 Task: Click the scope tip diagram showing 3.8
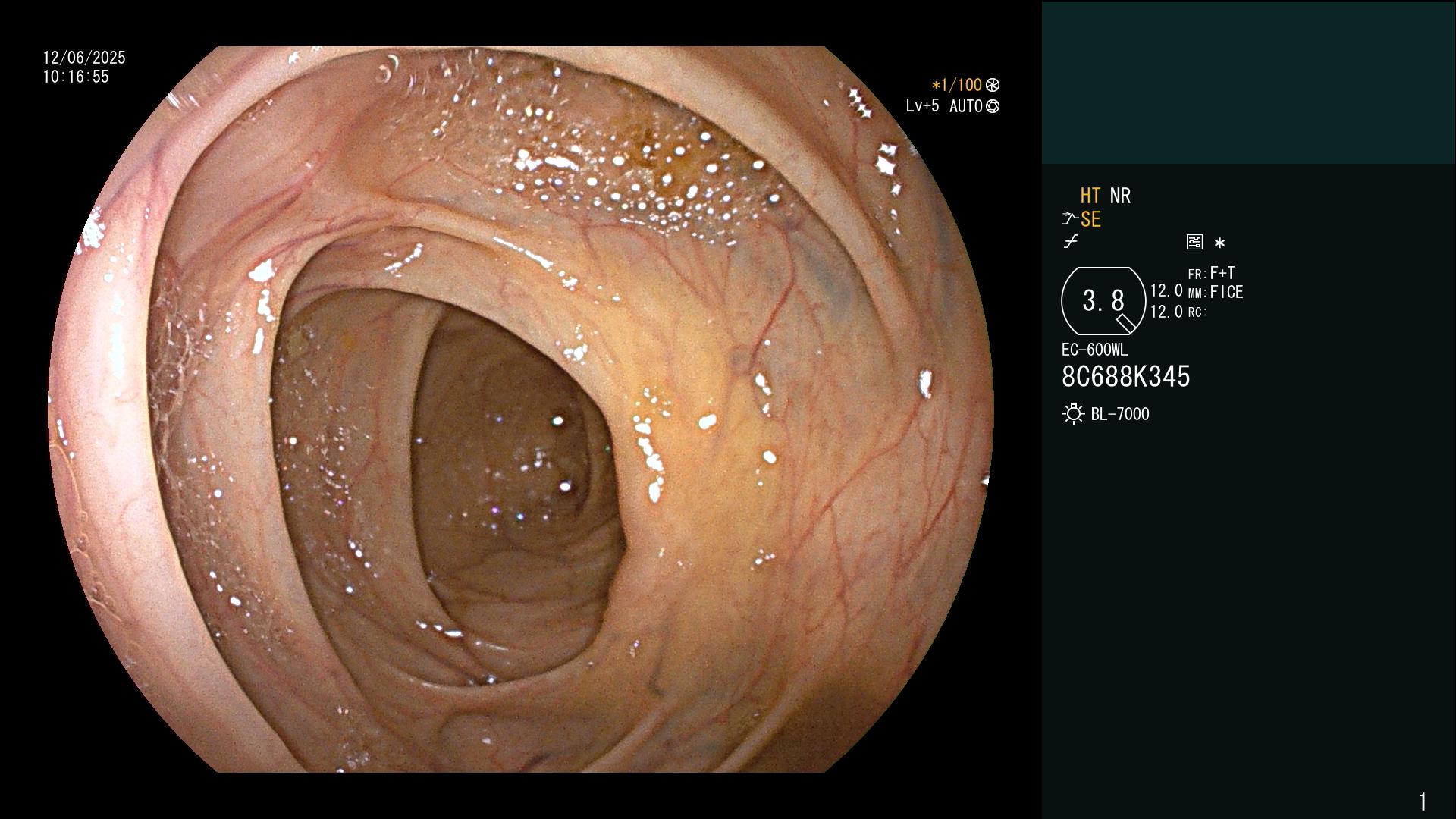(1103, 301)
